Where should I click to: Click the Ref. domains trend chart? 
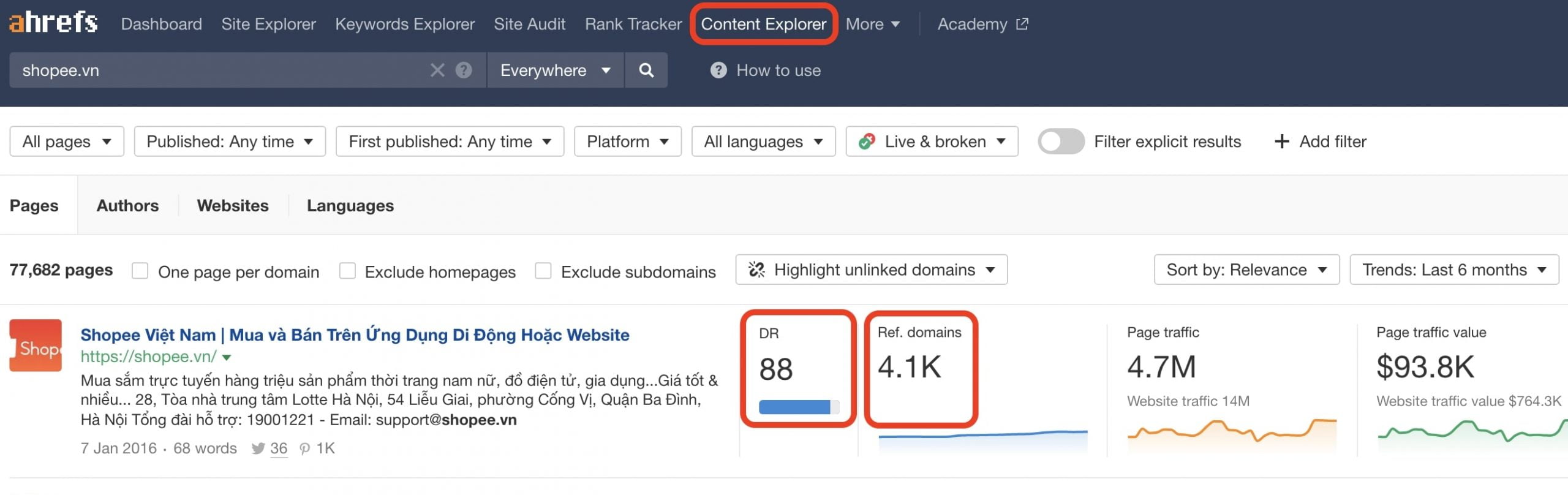tap(983, 441)
